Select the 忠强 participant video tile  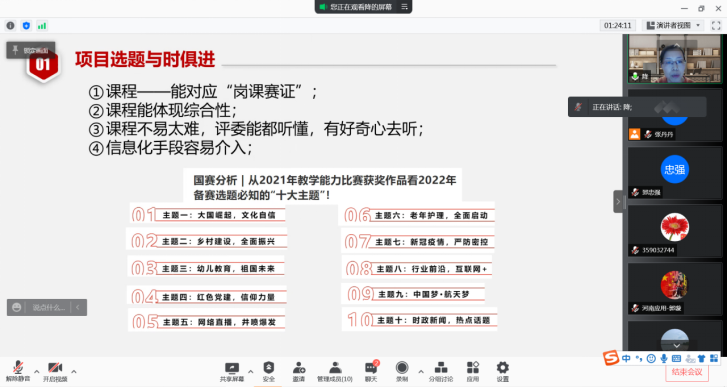coord(675,173)
